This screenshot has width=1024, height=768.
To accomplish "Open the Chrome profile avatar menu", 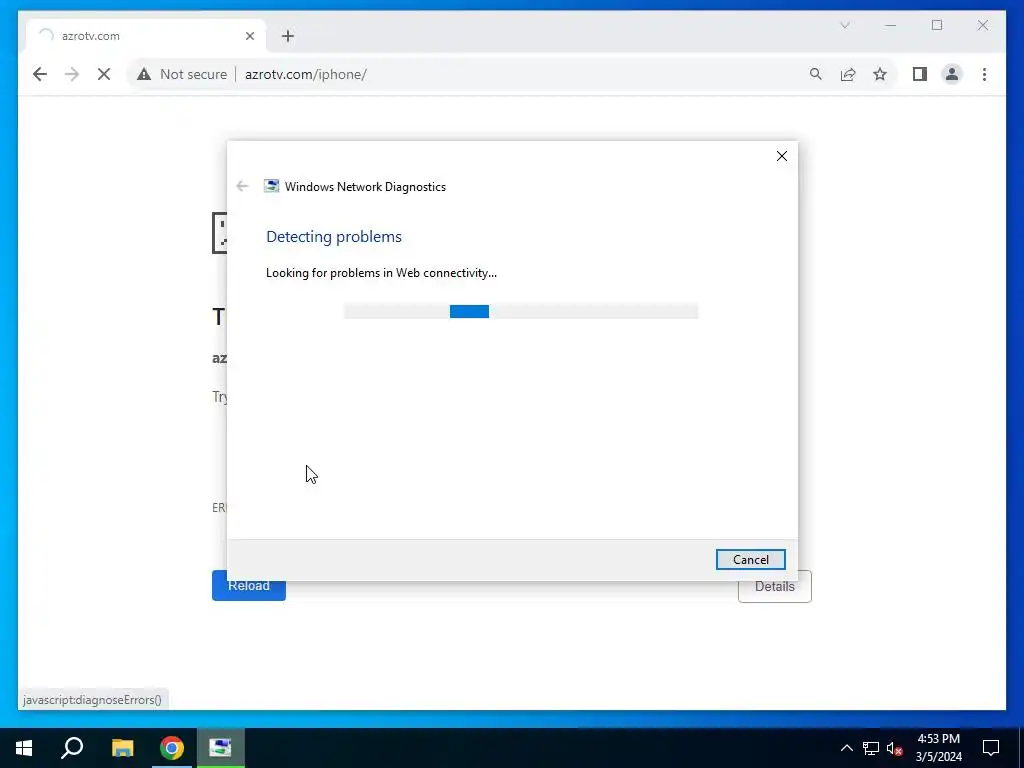I will [x=952, y=74].
